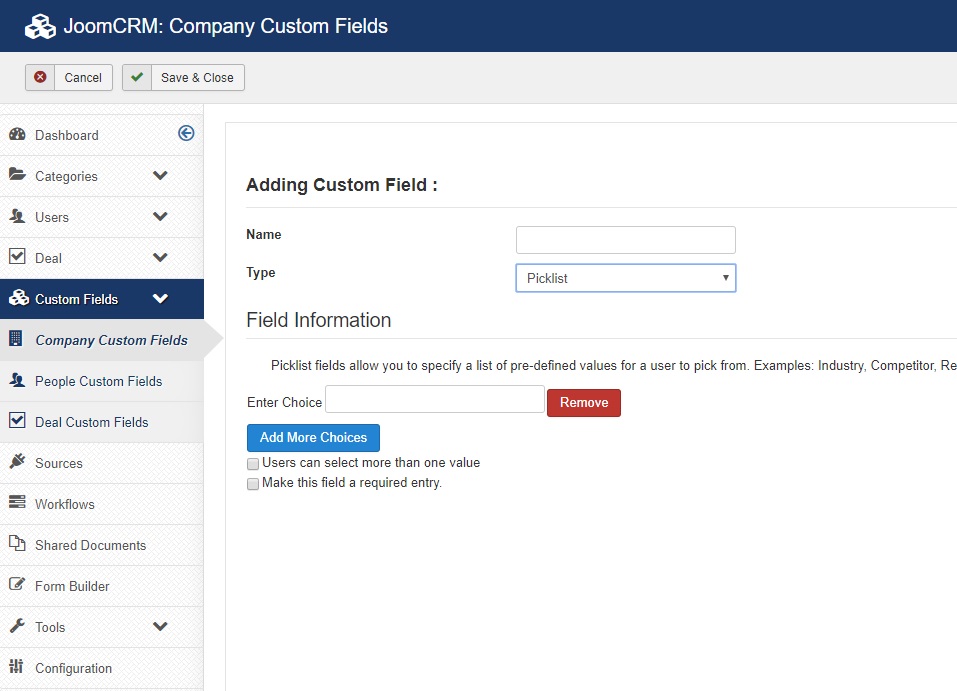Screen dimensions: 957x691
Task: Click the Tools wrench icon
Action: (x=18, y=626)
